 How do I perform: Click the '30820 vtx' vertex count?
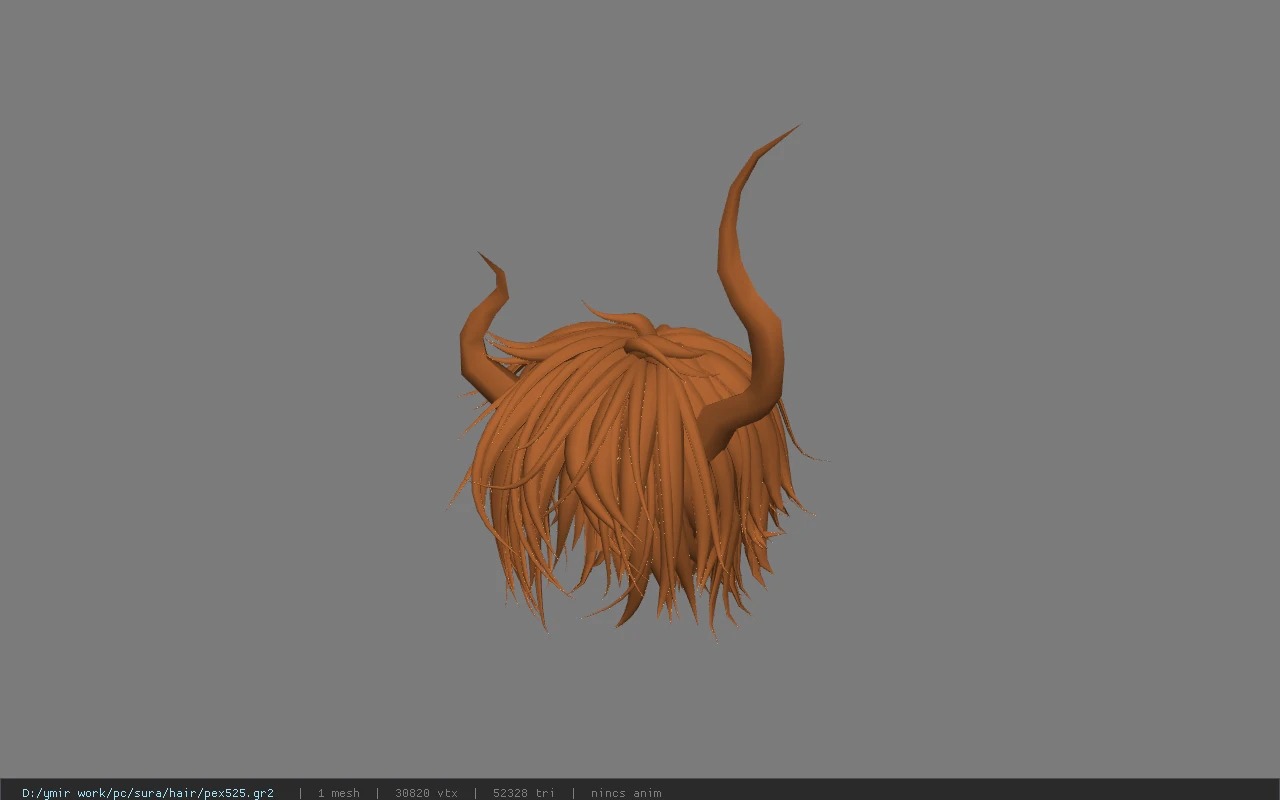click(x=426, y=793)
